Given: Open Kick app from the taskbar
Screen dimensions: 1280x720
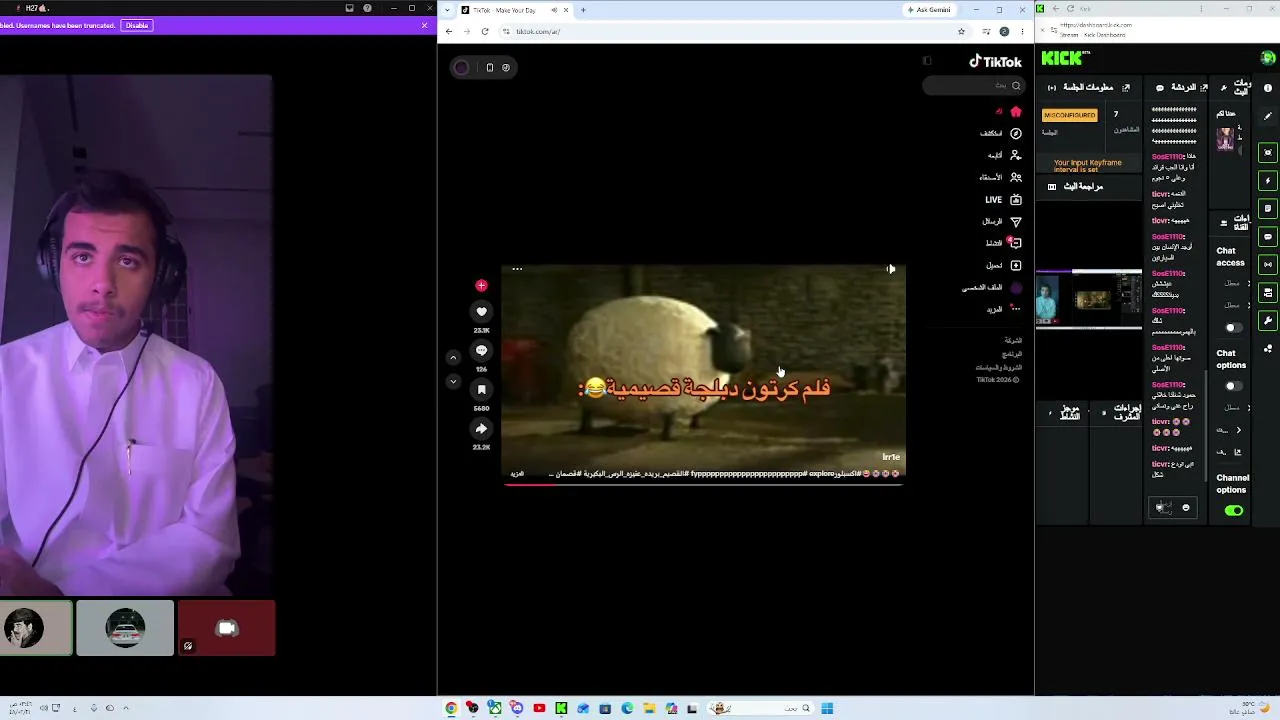Looking at the screenshot, I should (x=561, y=709).
